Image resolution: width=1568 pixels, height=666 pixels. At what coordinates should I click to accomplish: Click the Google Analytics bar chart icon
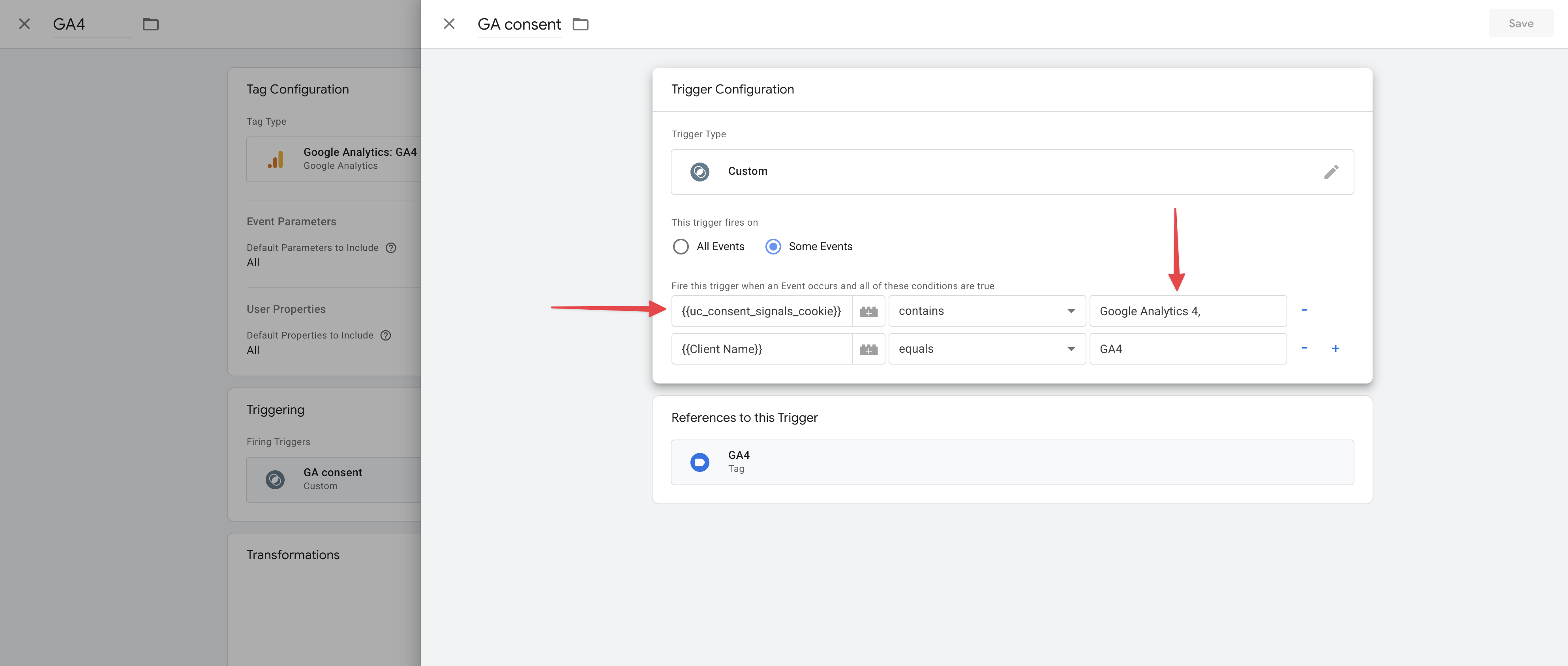(x=275, y=160)
